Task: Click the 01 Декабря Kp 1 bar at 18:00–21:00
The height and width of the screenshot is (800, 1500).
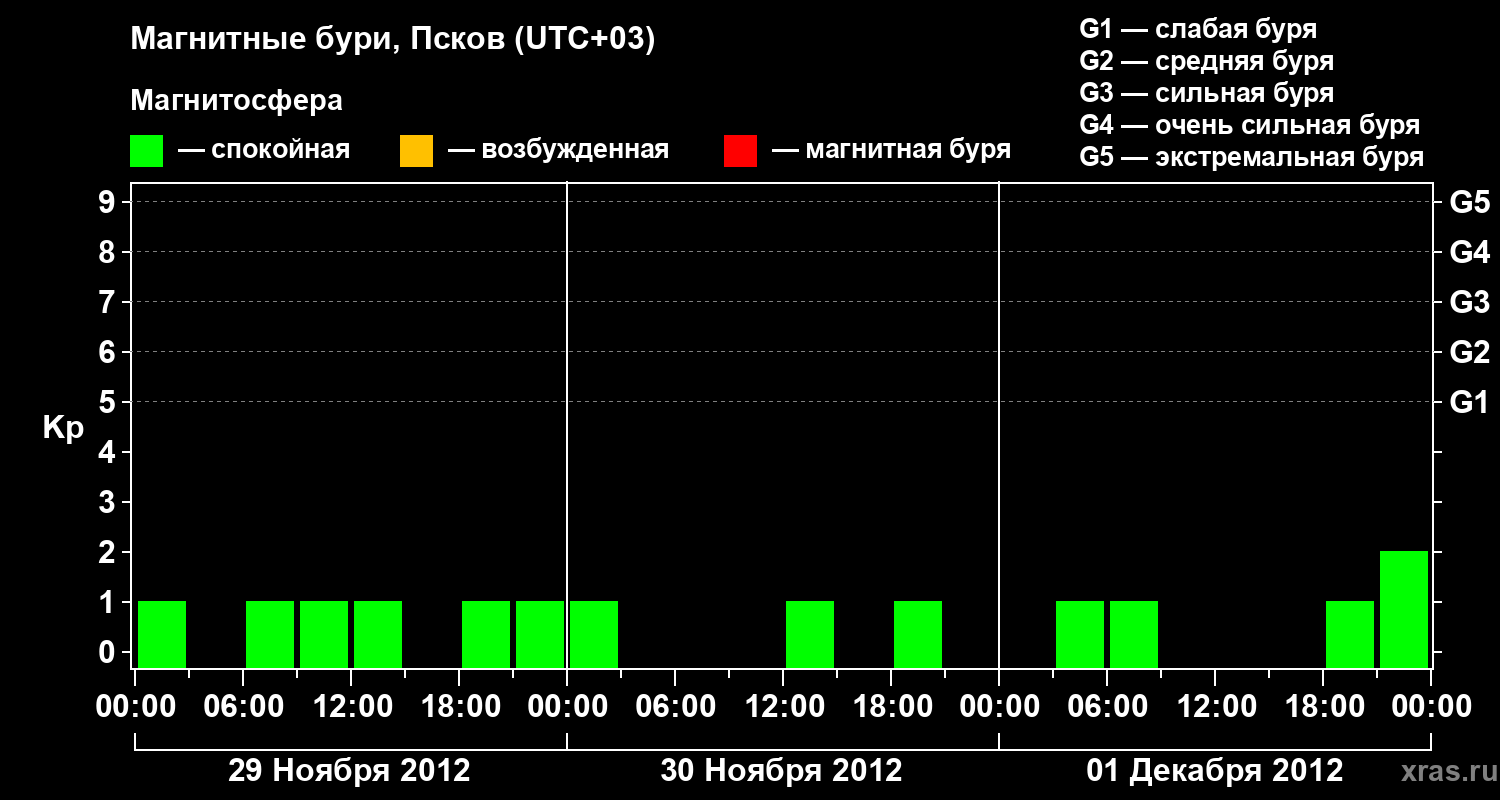Action: pos(1350,634)
